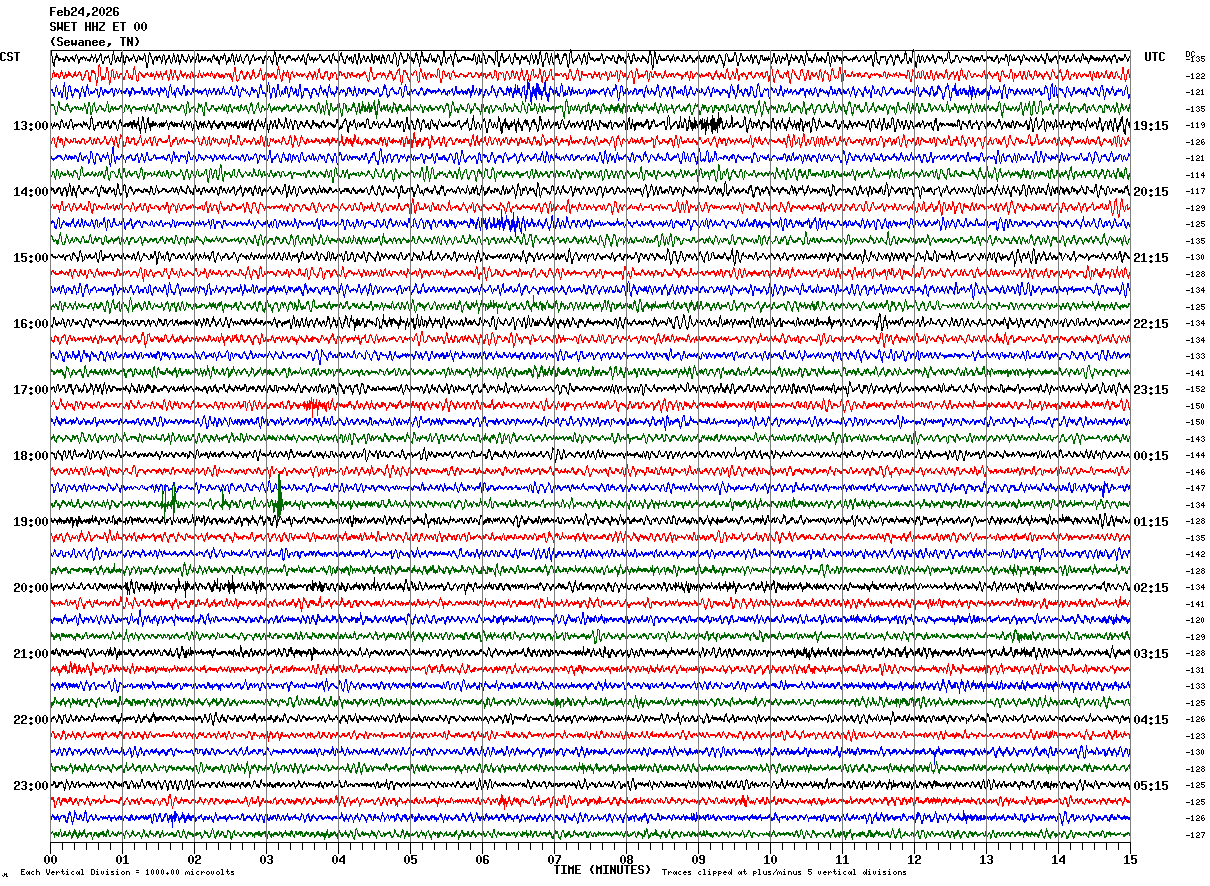The image size is (1210, 886).
Task: Click the 05:15 UTC time label
Action: tap(1151, 786)
